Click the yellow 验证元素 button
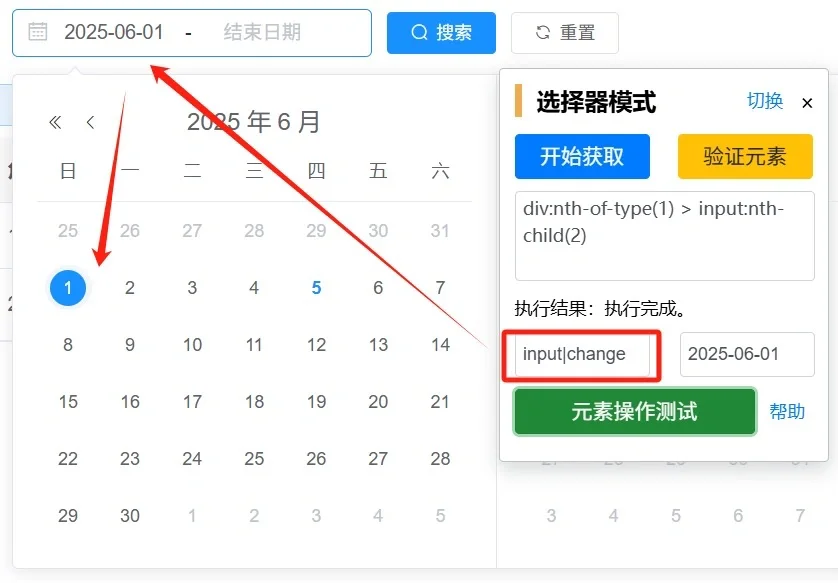 point(744,156)
